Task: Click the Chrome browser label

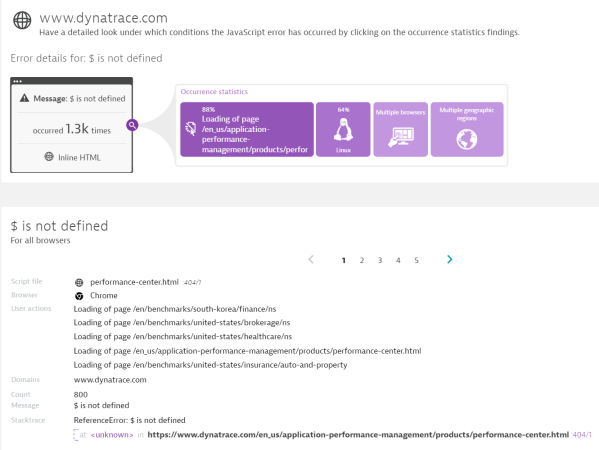Action: click(x=104, y=295)
